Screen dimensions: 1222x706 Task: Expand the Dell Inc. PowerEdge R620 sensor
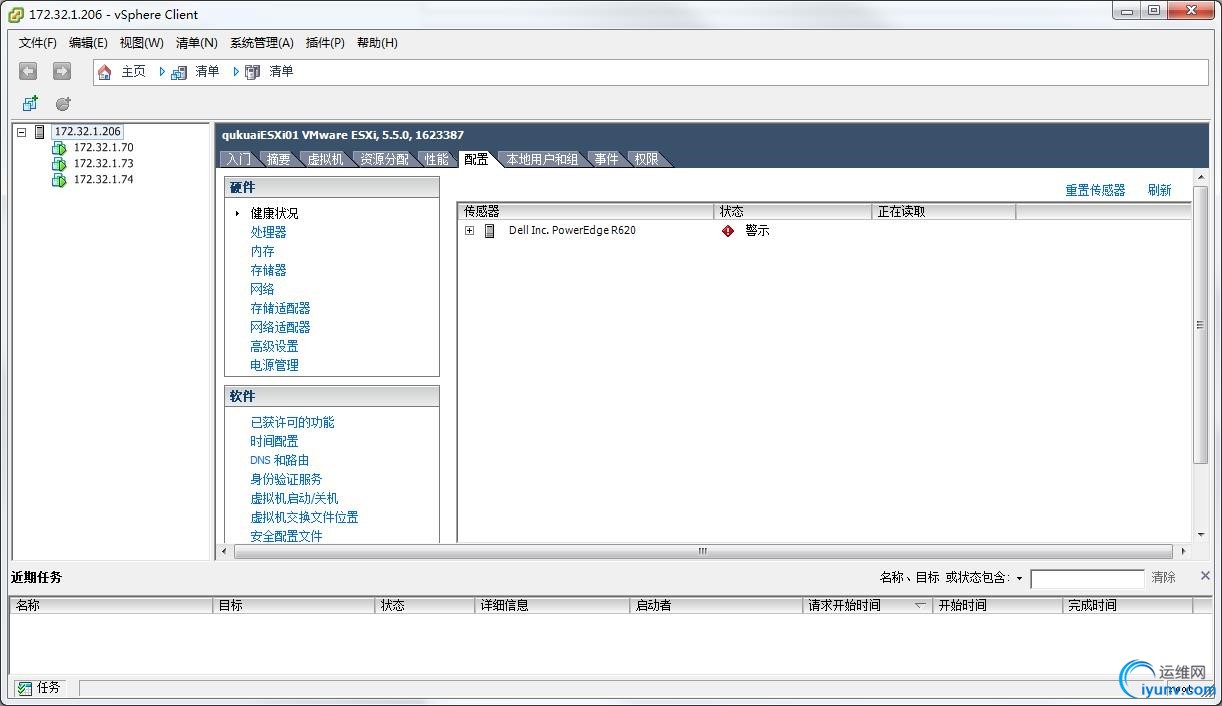469,231
